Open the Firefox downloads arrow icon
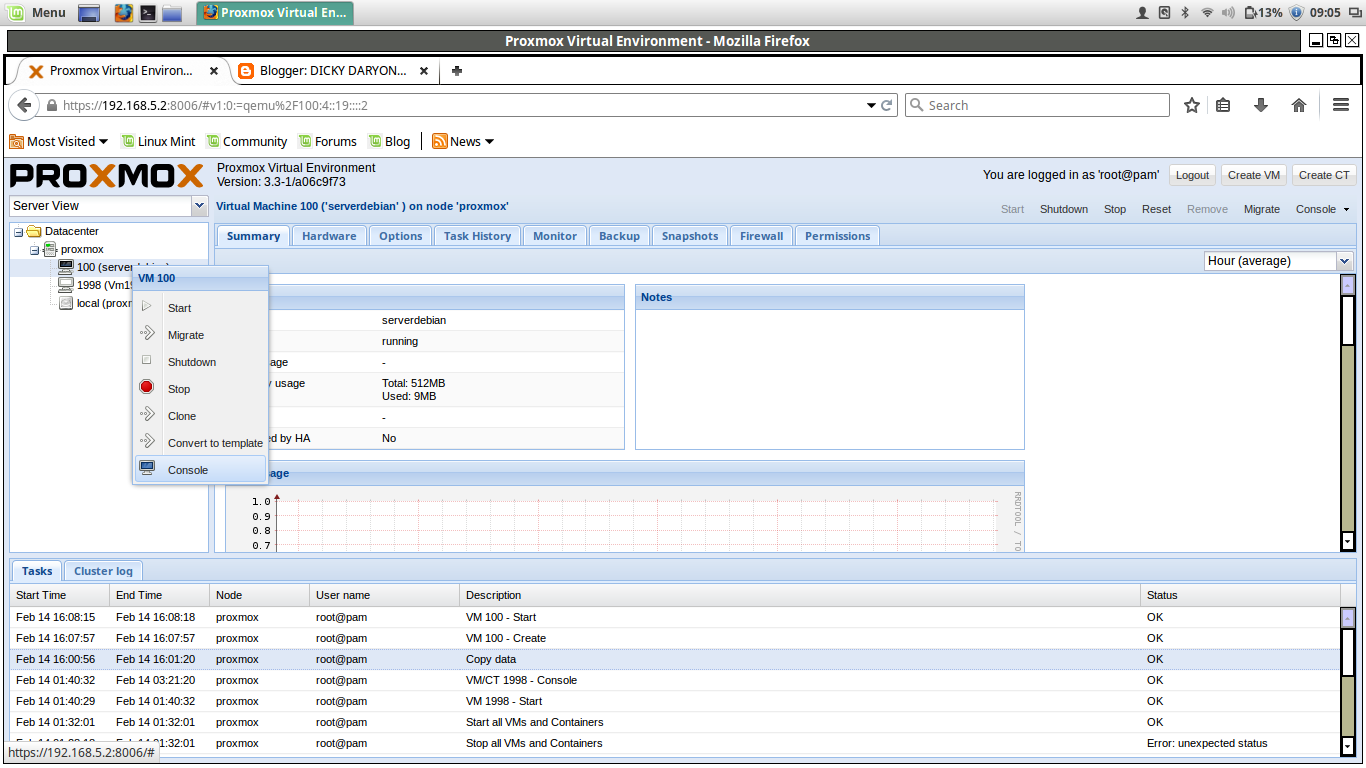 (1261, 105)
